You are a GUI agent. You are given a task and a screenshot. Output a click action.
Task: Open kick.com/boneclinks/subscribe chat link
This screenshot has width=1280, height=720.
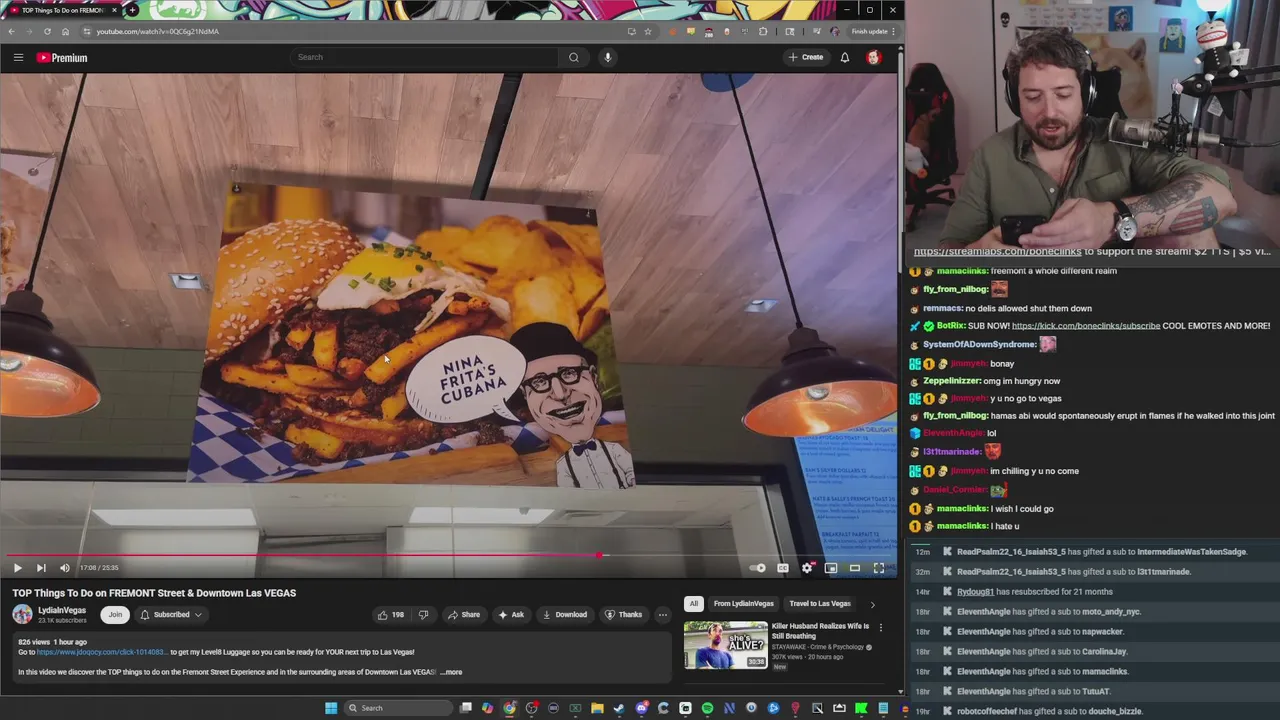(1086, 326)
